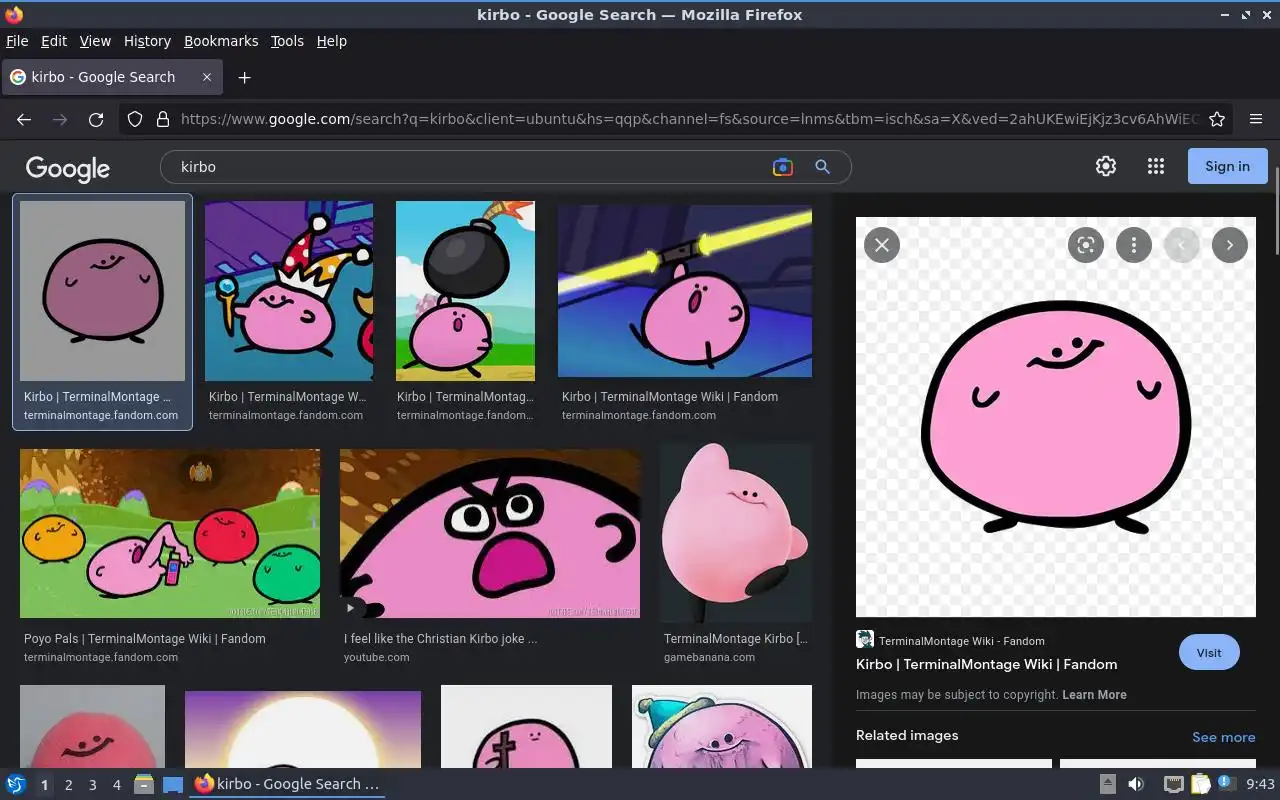Switch to workspace 4 in taskbar

pyautogui.click(x=116, y=785)
